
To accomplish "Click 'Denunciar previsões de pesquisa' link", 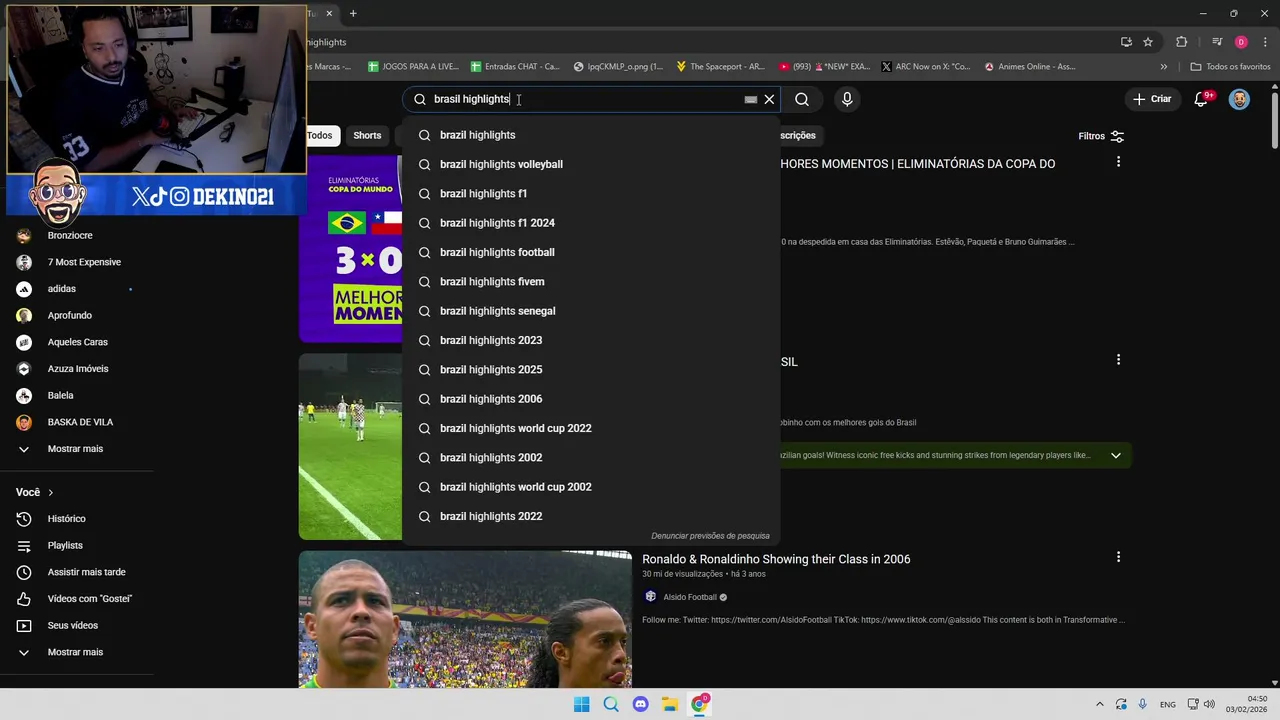I will pyautogui.click(x=710, y=536).
